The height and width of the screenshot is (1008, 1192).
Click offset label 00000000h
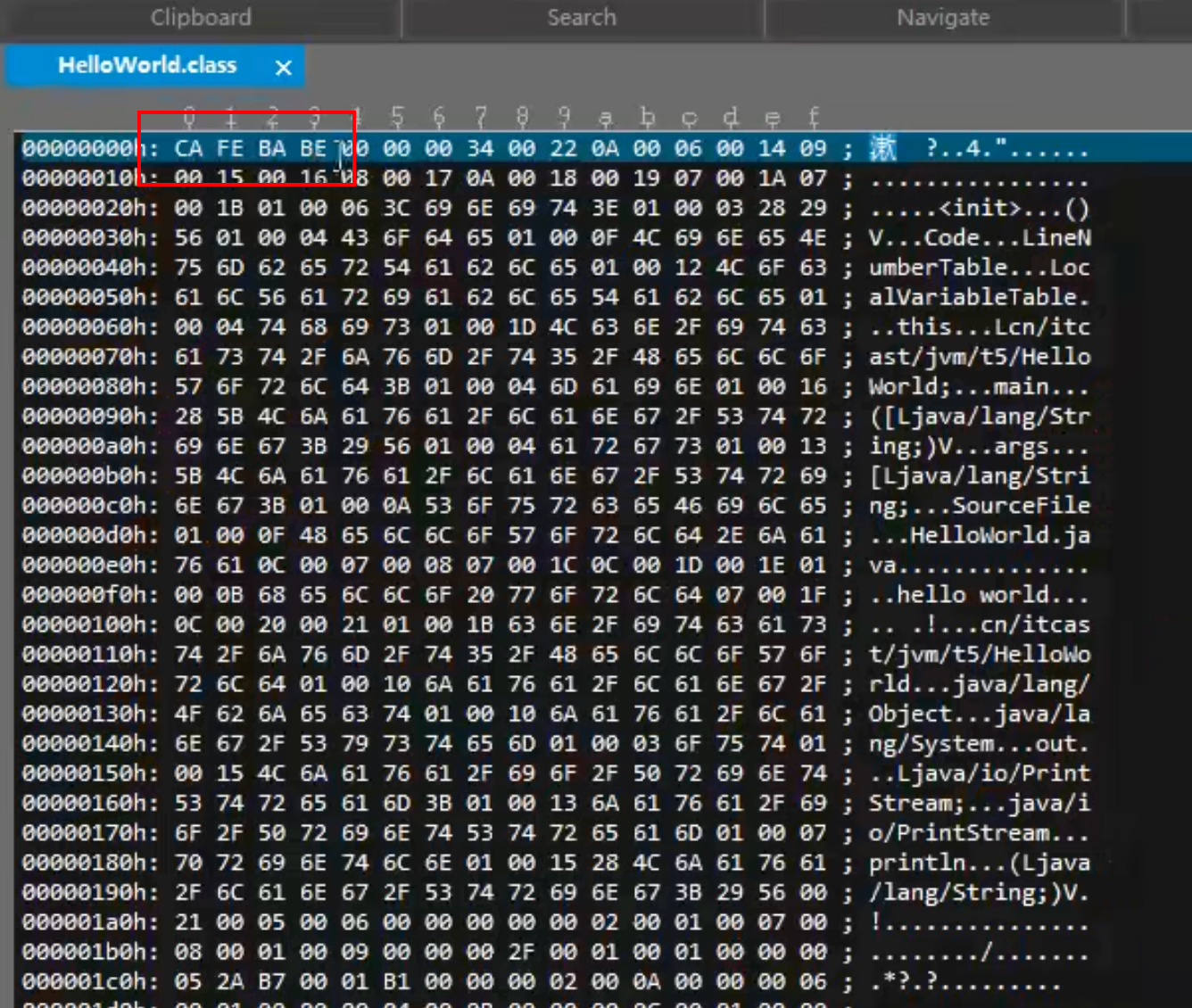tap(90, 148)
